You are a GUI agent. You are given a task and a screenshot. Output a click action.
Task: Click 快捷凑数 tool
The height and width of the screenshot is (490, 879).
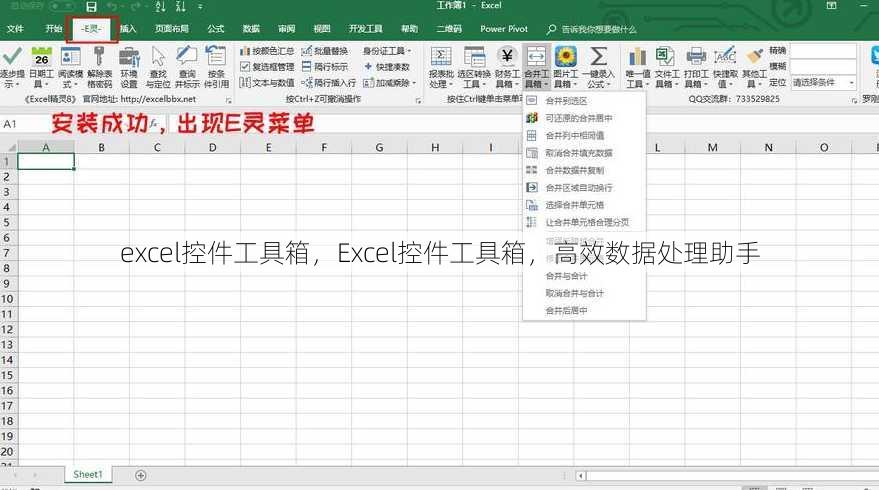click(x=387, y=67)
